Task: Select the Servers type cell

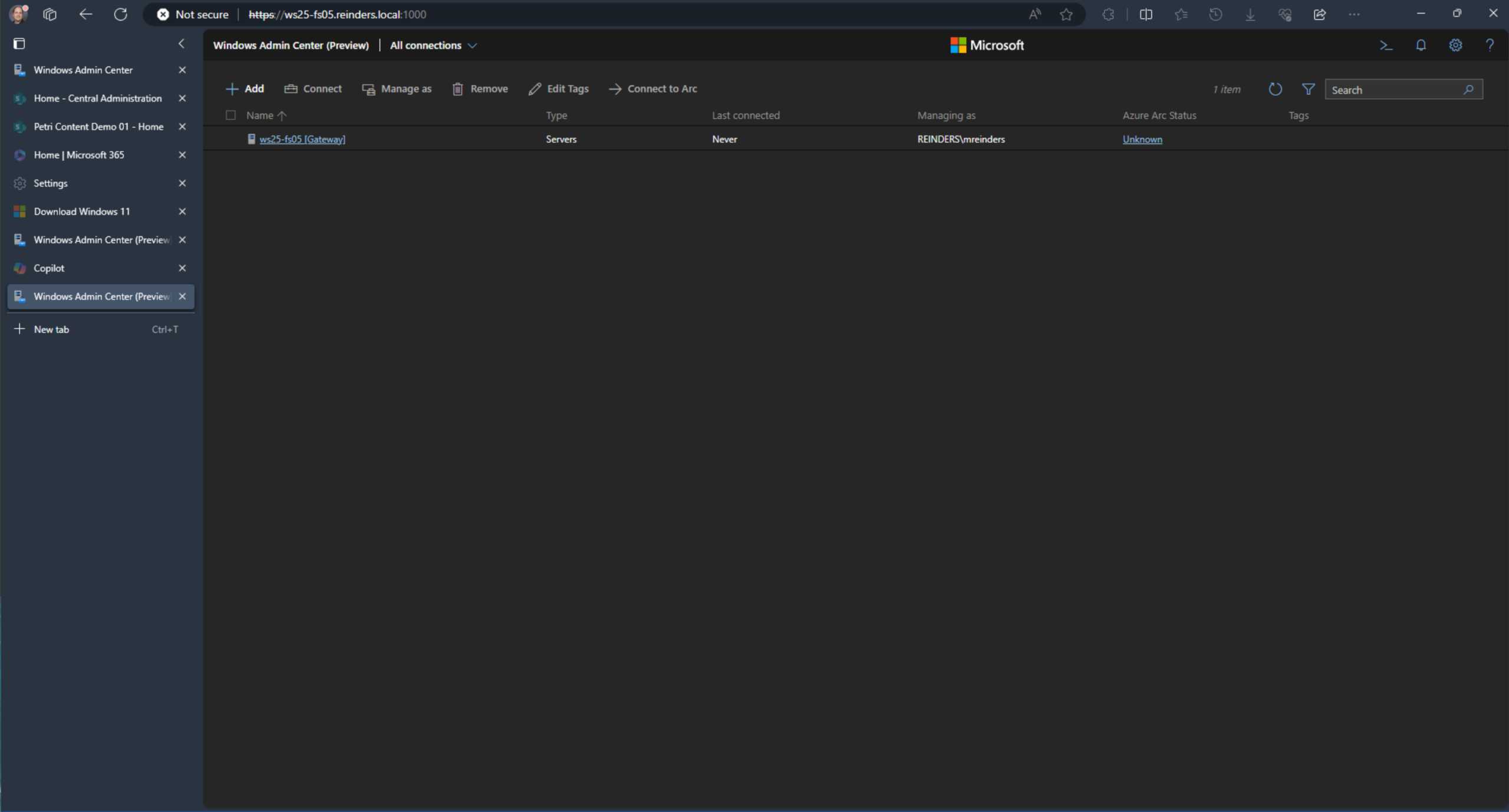Action: (x=561, y=140)
